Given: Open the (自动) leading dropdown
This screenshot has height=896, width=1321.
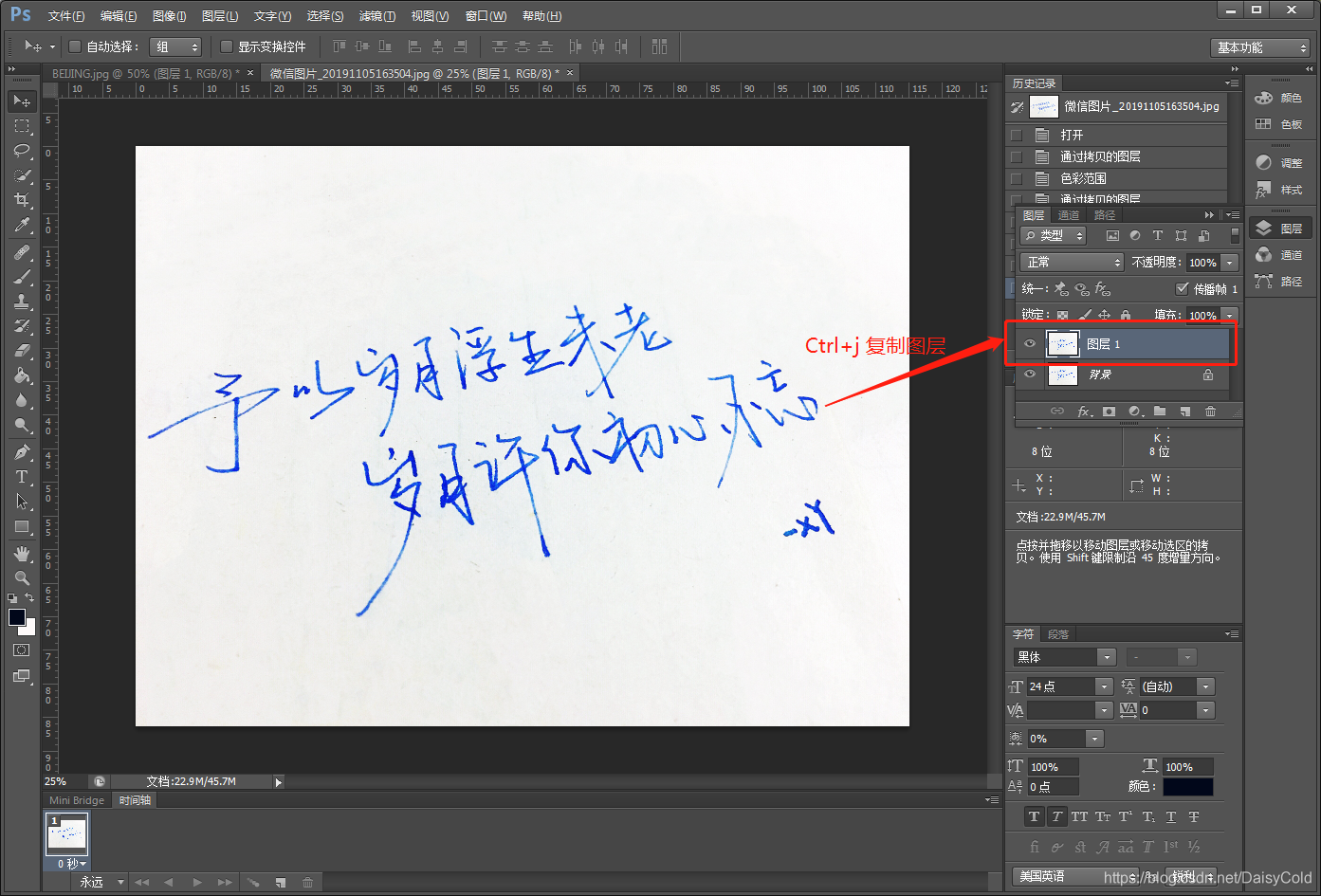Looking at the screenshot, I should pos(1176,686).
